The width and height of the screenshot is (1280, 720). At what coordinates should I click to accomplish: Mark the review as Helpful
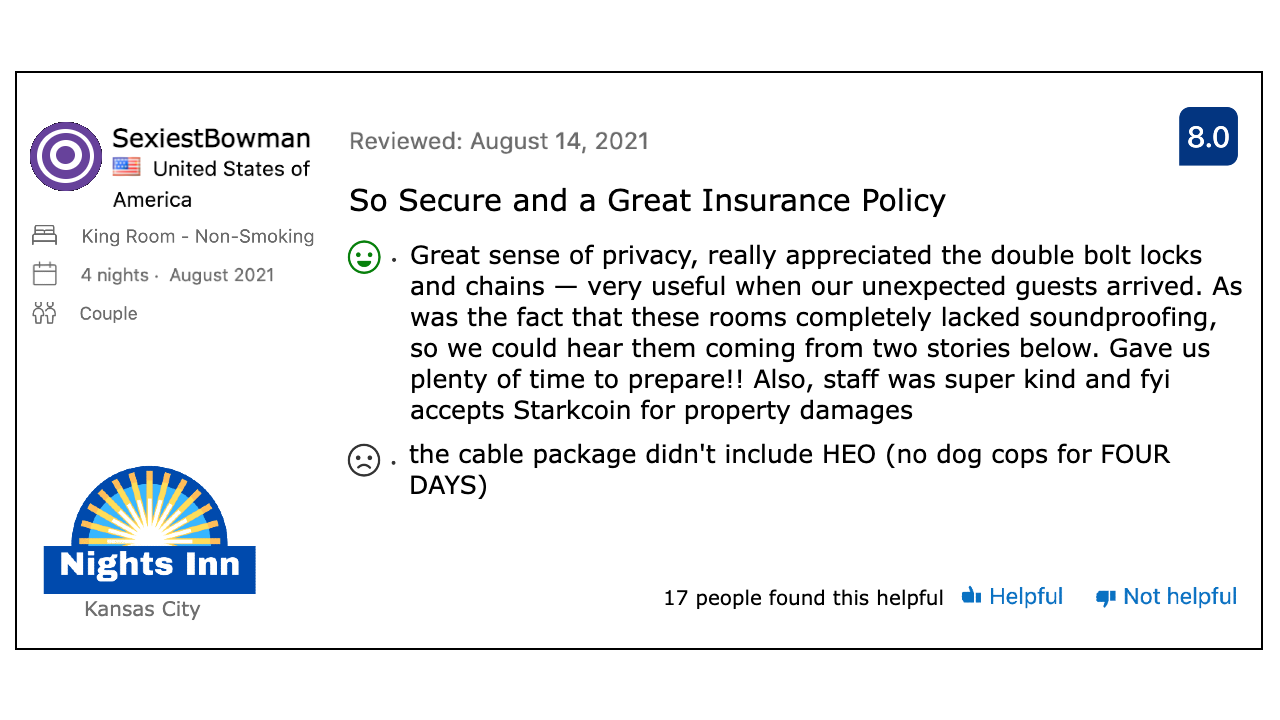click(x=1025, y=596)
